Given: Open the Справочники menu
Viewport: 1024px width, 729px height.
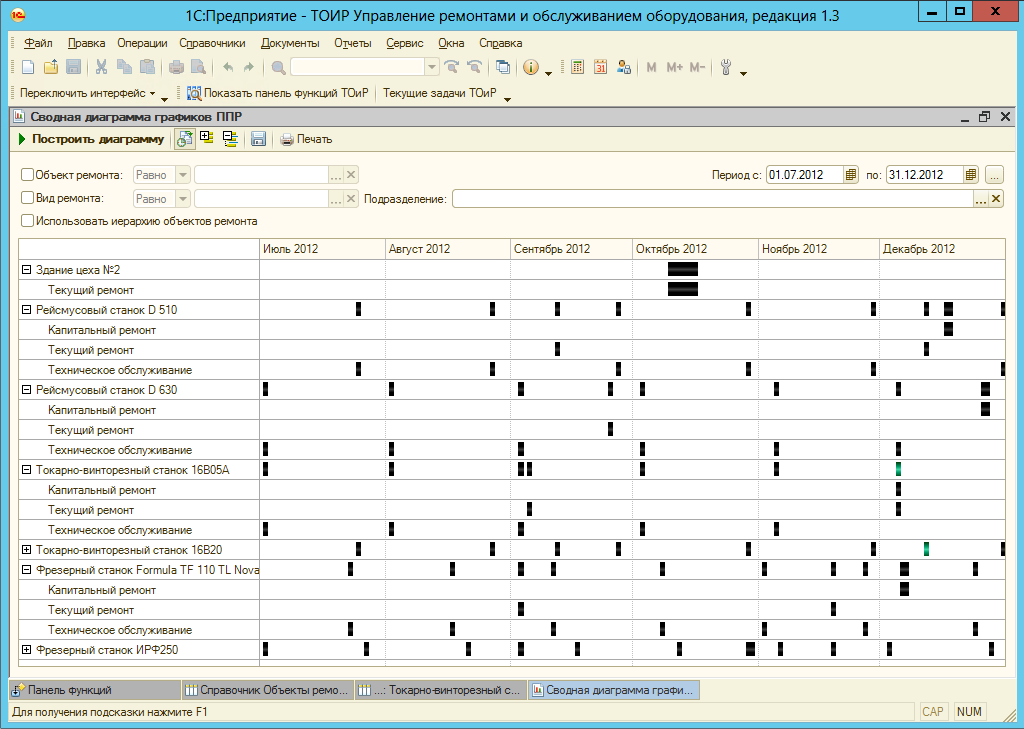Looking at the screenshot, I should tap(212, 43).
